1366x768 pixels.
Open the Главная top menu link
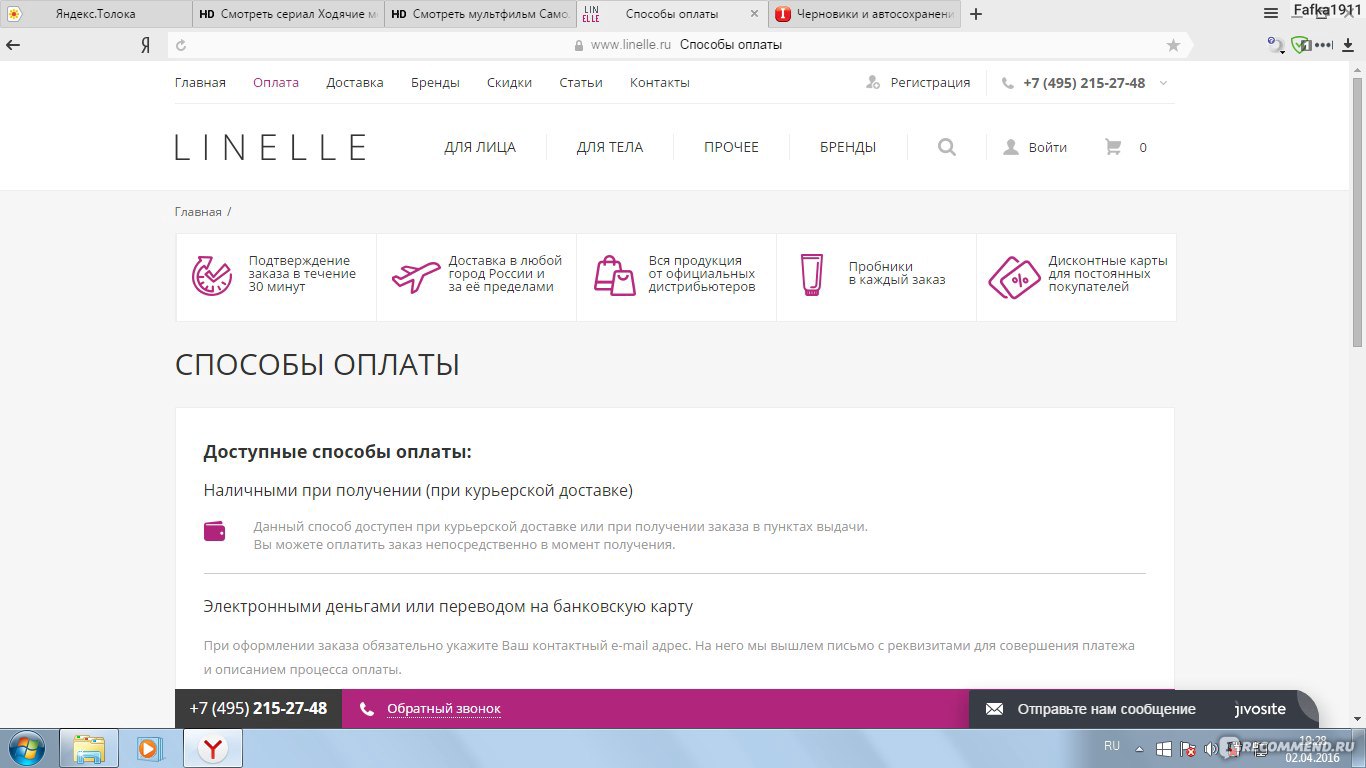(200, 83)
